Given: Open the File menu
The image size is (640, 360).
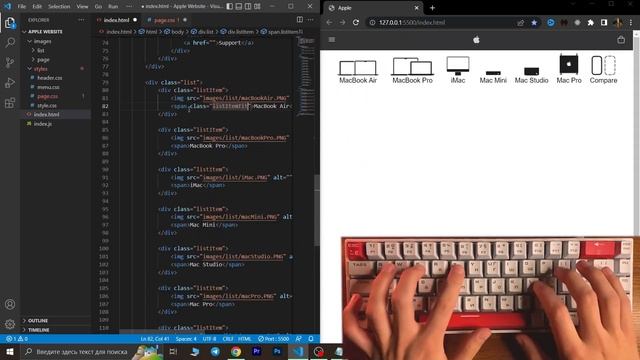Looking at the screenshot, I should point(22,7).
